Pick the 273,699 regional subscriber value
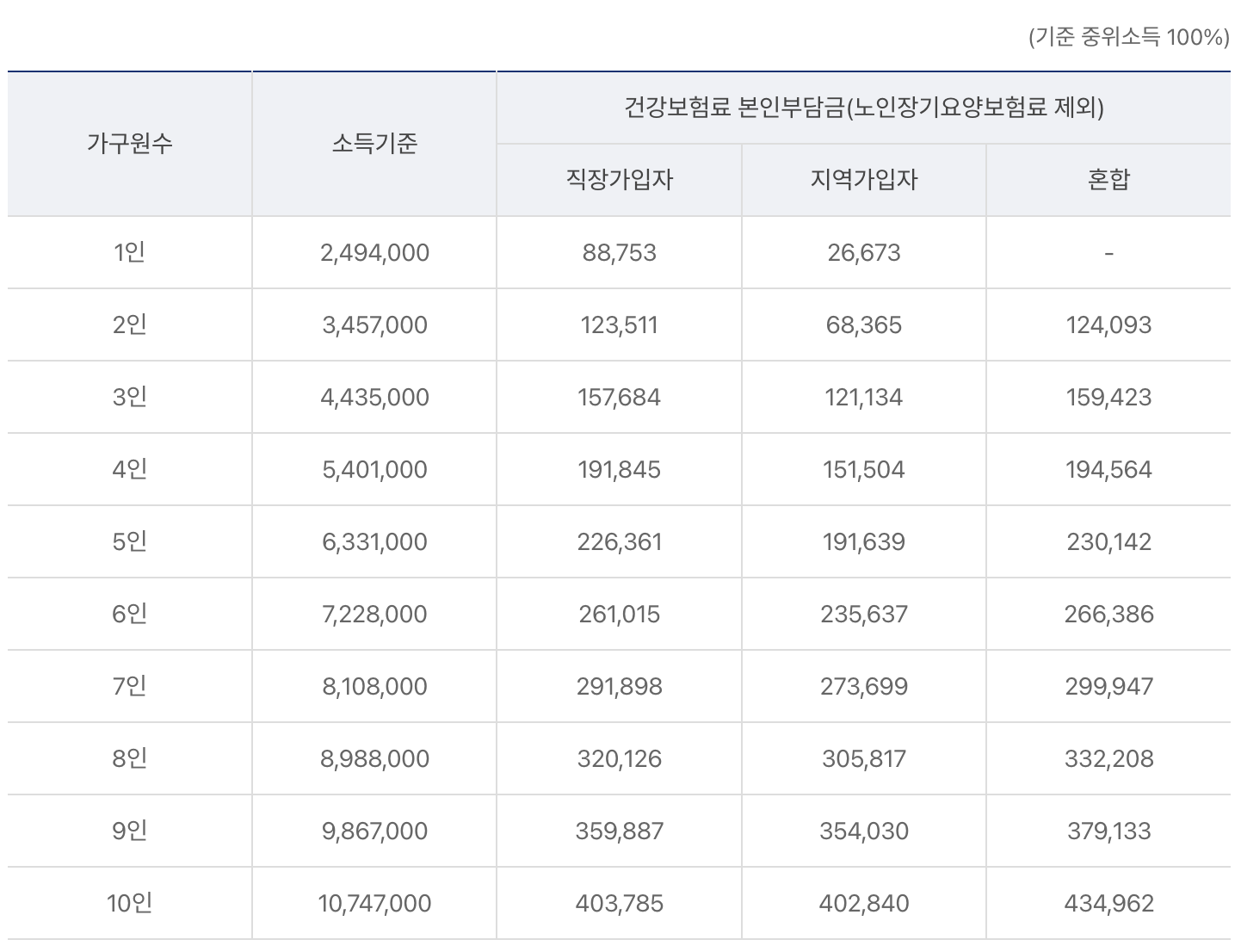The width and height of the screenshot is (1241, 952). (x=863, y=686)
